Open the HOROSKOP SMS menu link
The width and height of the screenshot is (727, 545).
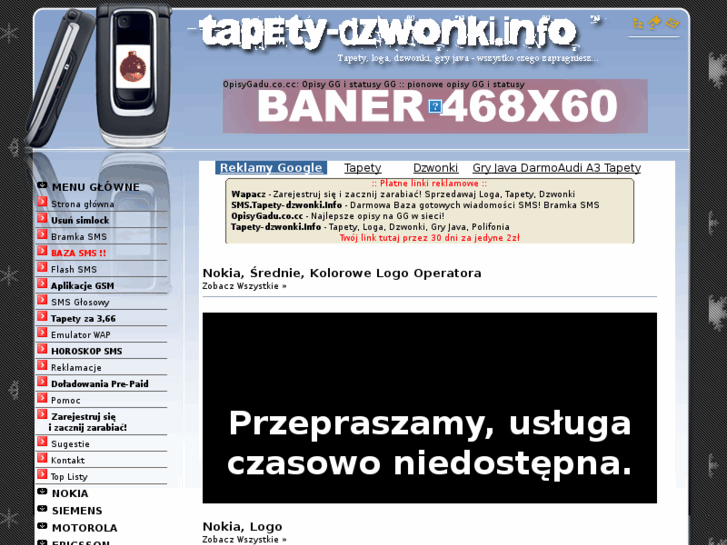[87, 351]
